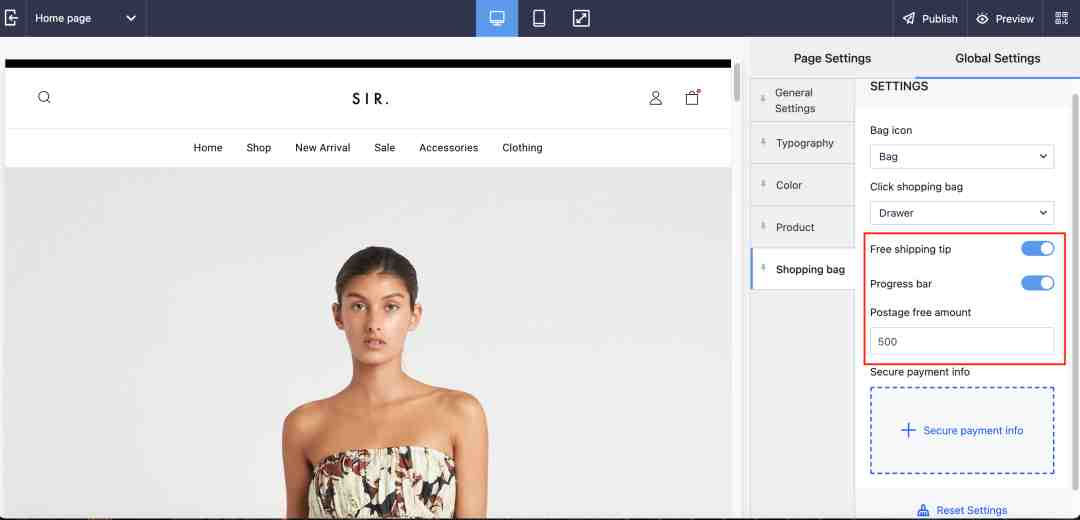Switch to Page Settings tab
The height and width of the screenshot is (520, 1080).
point(832,59)
